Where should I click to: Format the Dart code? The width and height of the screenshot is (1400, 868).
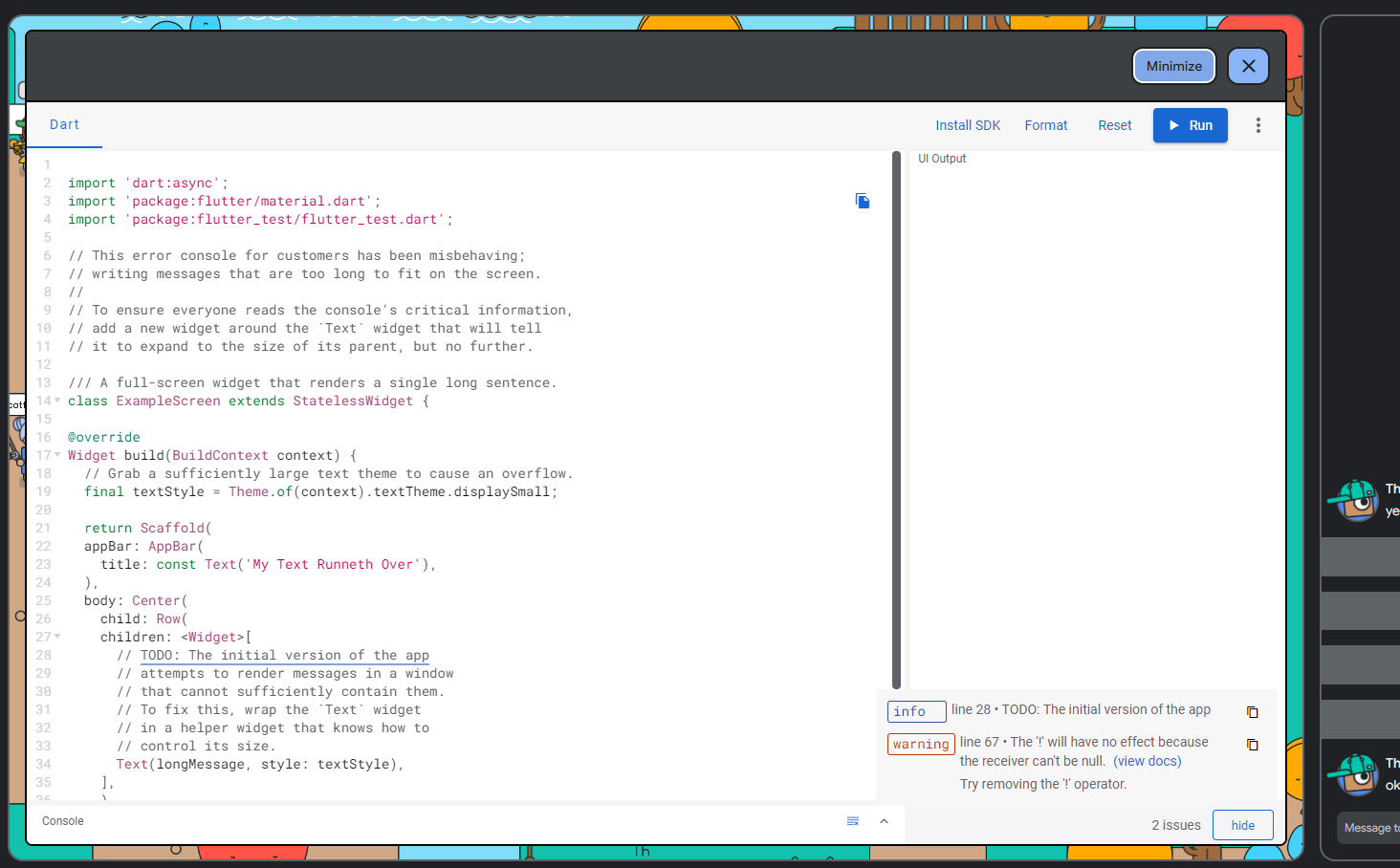pos(1045,125)
